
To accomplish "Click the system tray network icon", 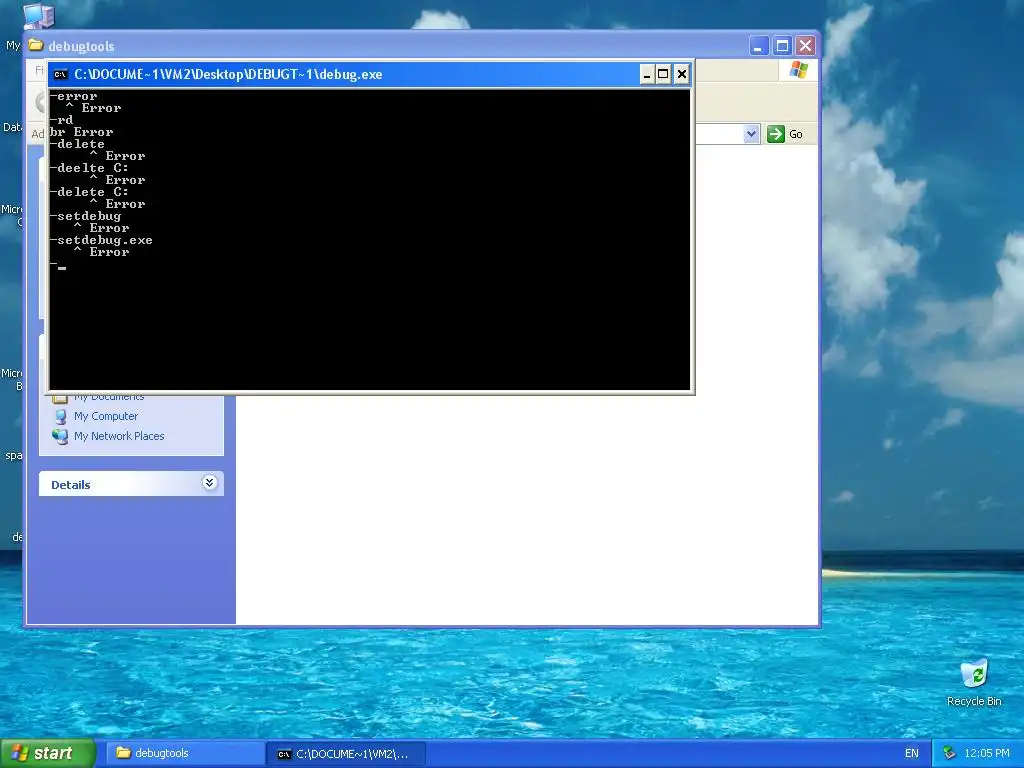I will point(949,754).
